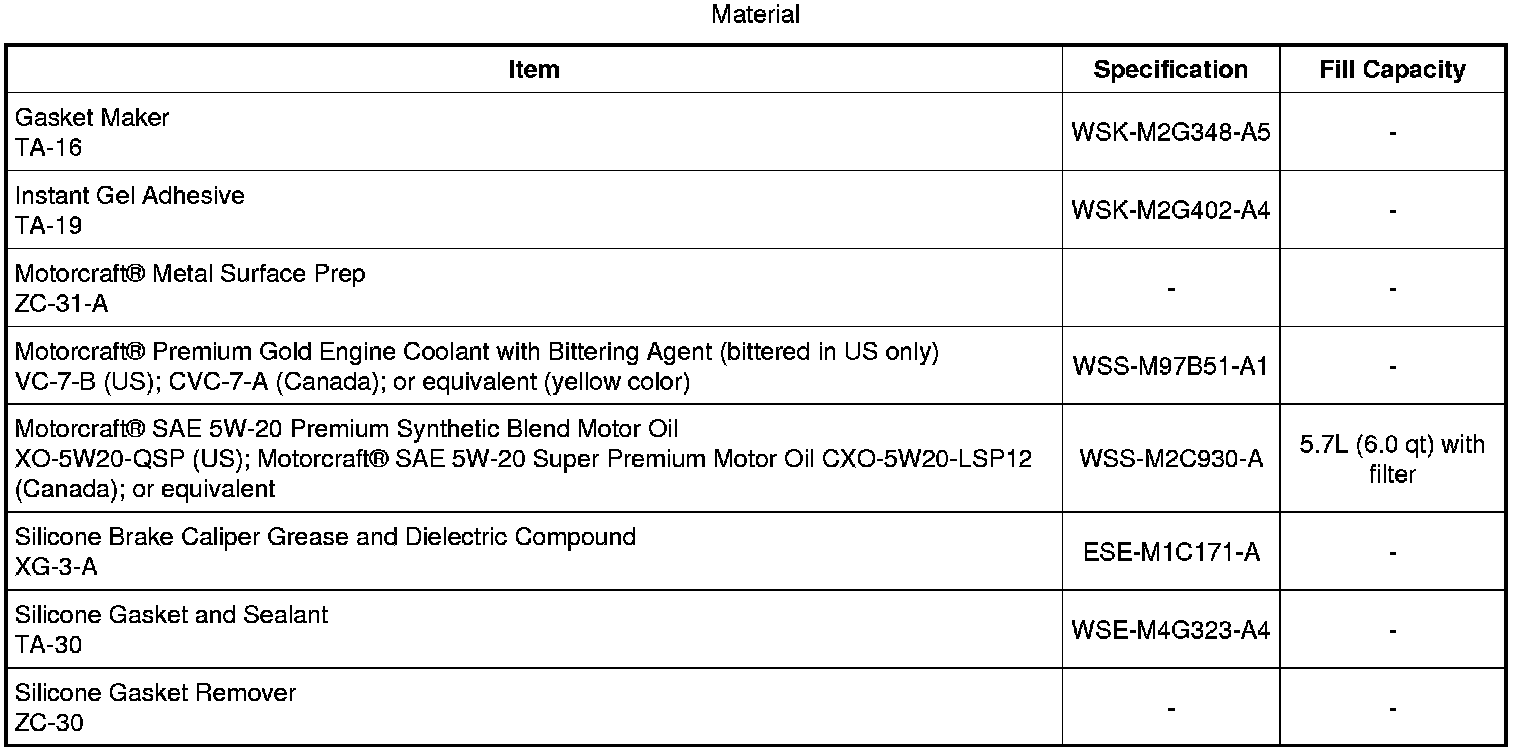Click the Specification column header
This screenshot has width=1520, height=752.
[1170, 69]
